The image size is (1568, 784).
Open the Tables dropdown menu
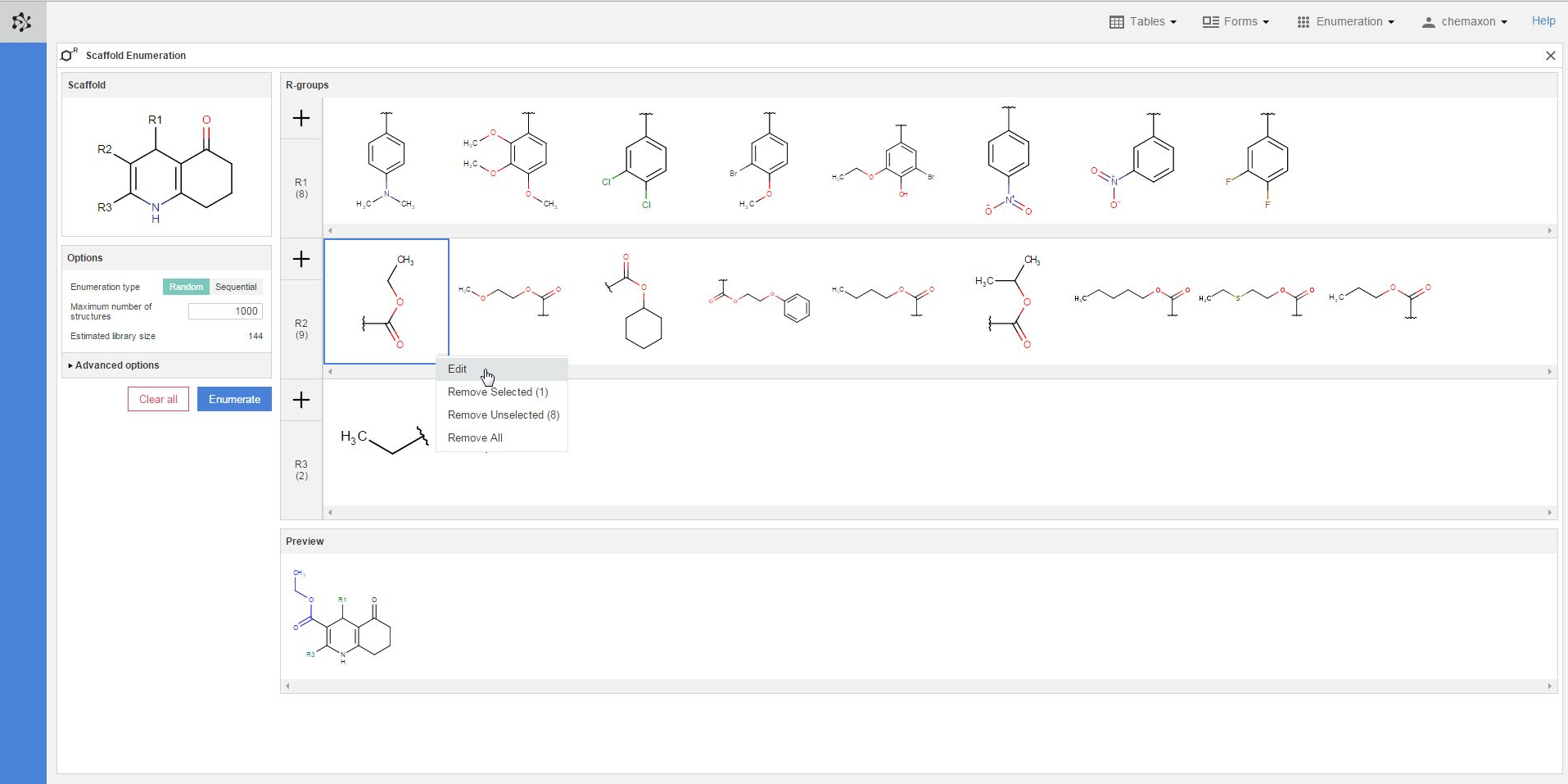pyautogui.click(x=1143, y=22)
